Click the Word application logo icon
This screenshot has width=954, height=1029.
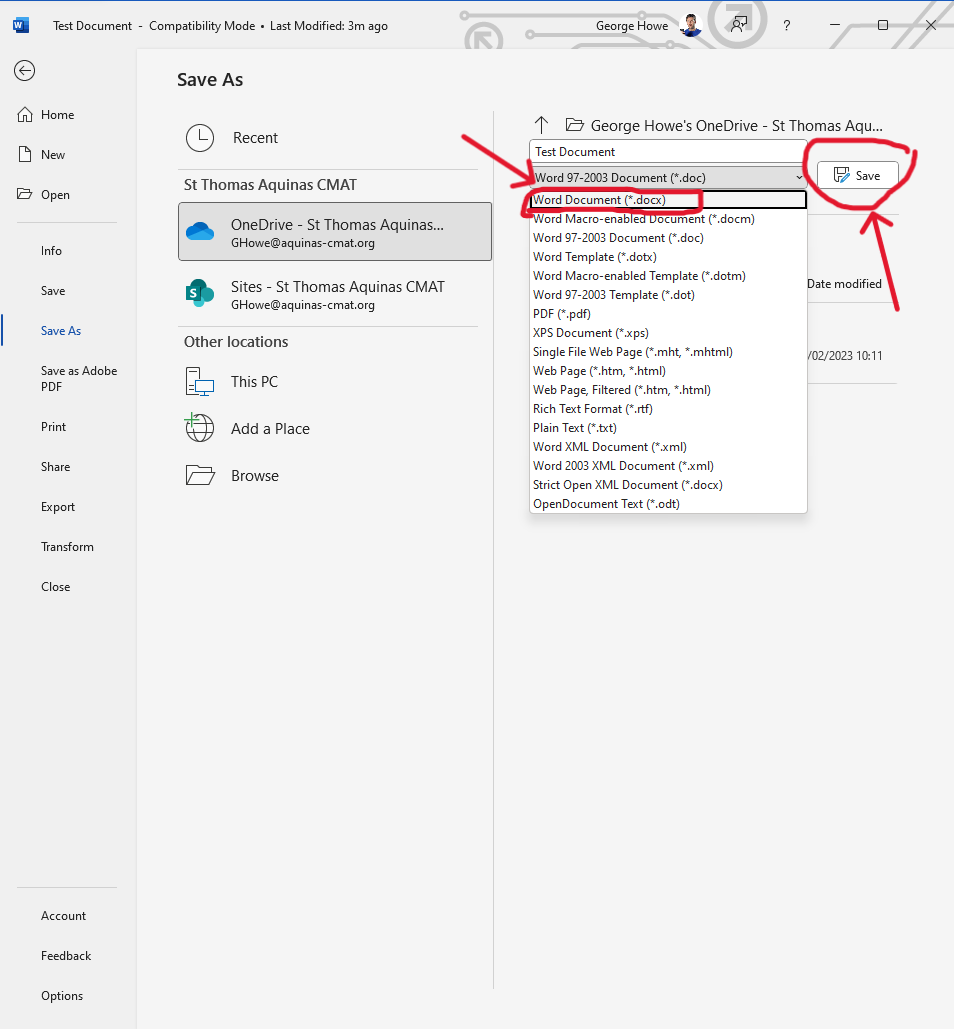pos(21,26)
